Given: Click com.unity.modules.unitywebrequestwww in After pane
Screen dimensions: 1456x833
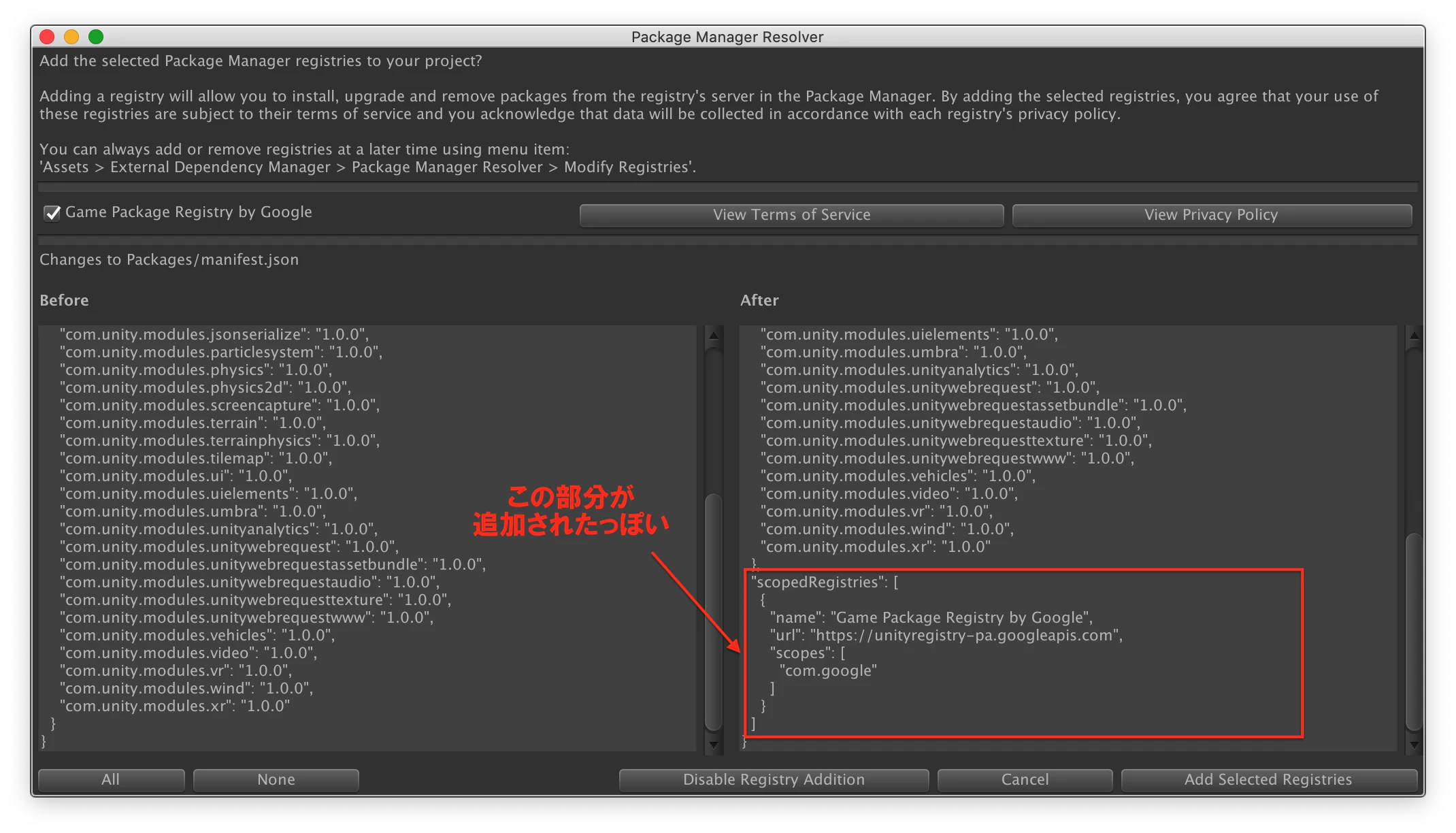Looking at the screenshot, I should tap(947, 459).
